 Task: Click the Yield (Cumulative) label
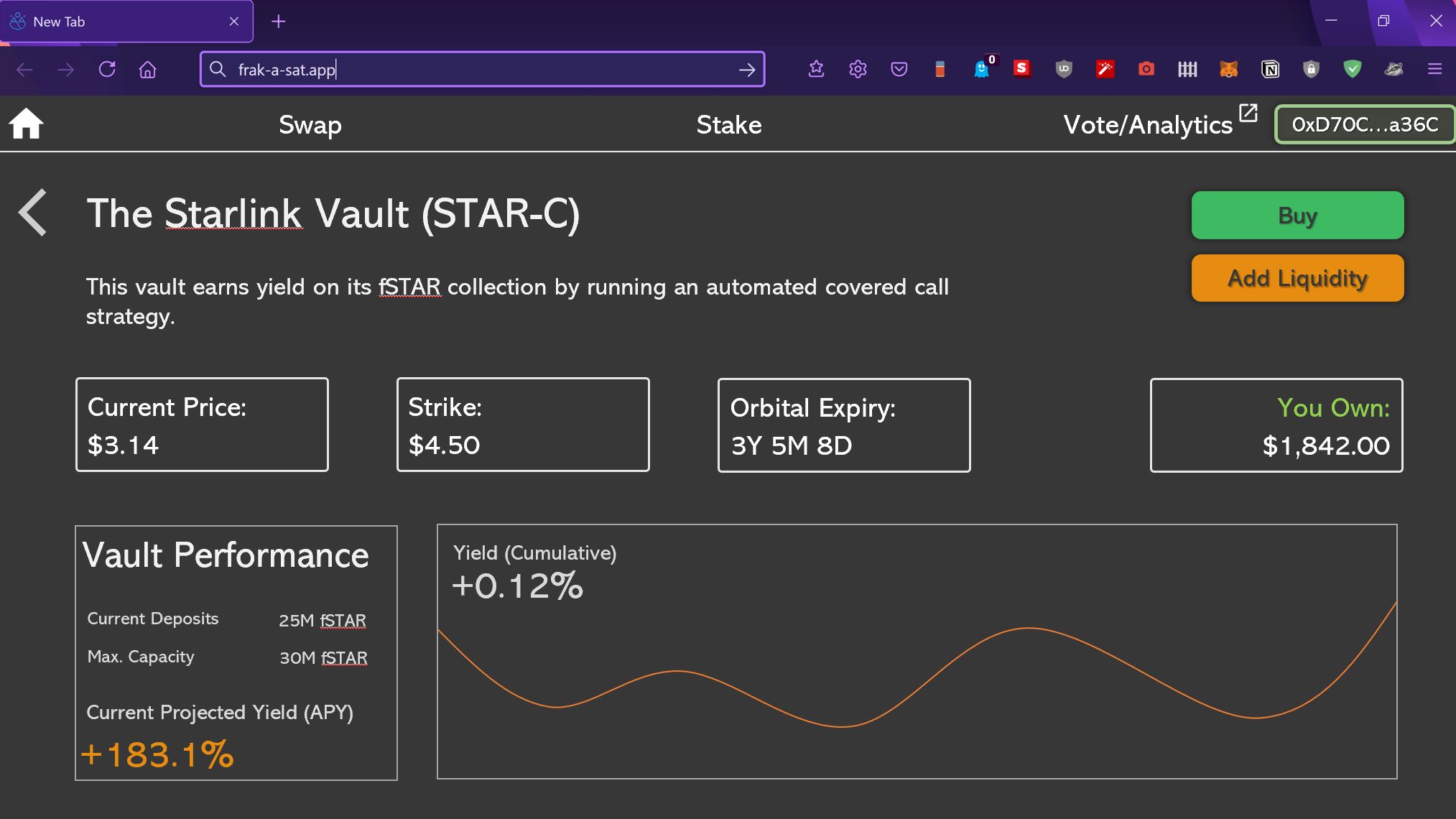(534, 552)
